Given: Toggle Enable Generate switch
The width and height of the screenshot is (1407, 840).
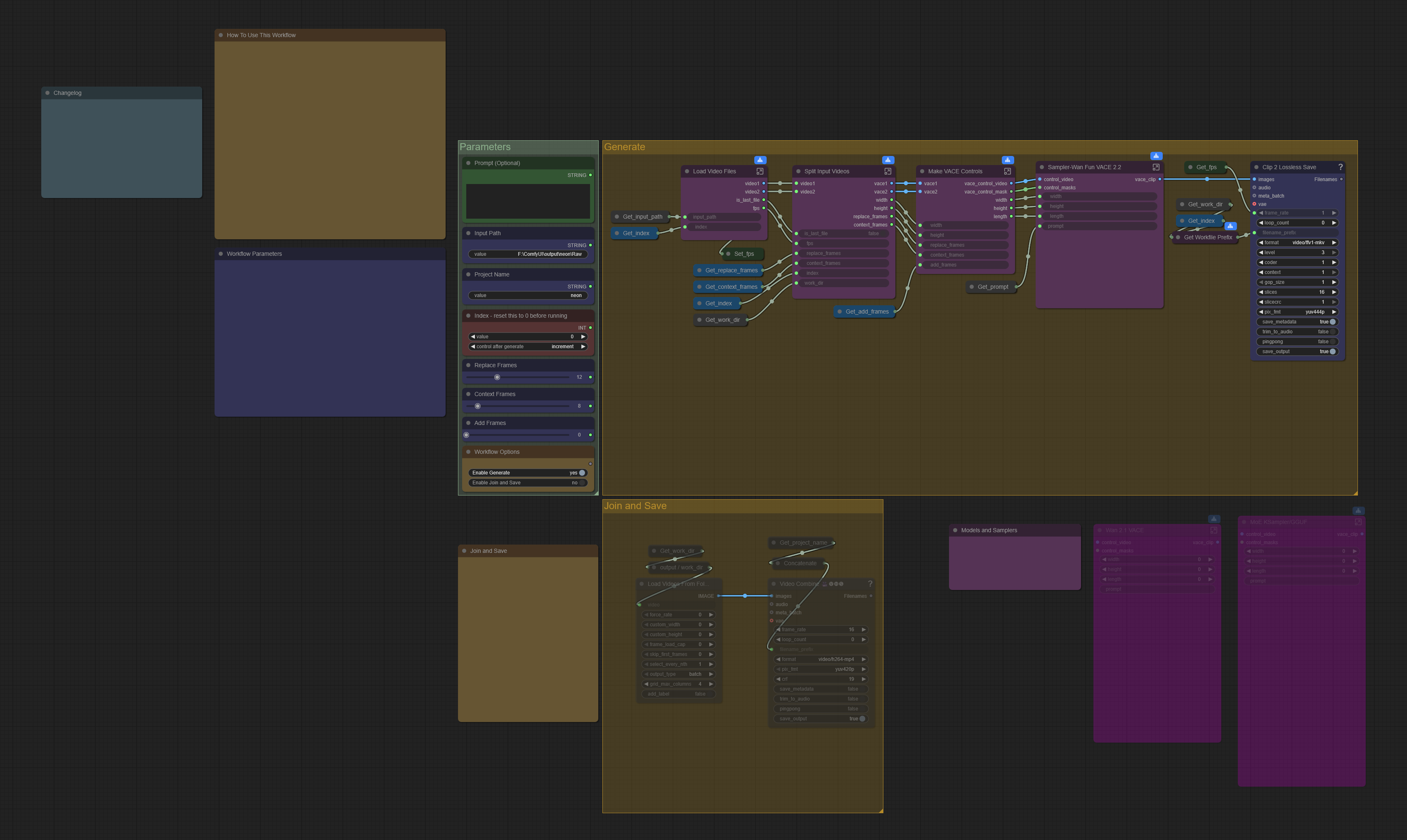Looking at the screenshot, I should coord(581,473).
